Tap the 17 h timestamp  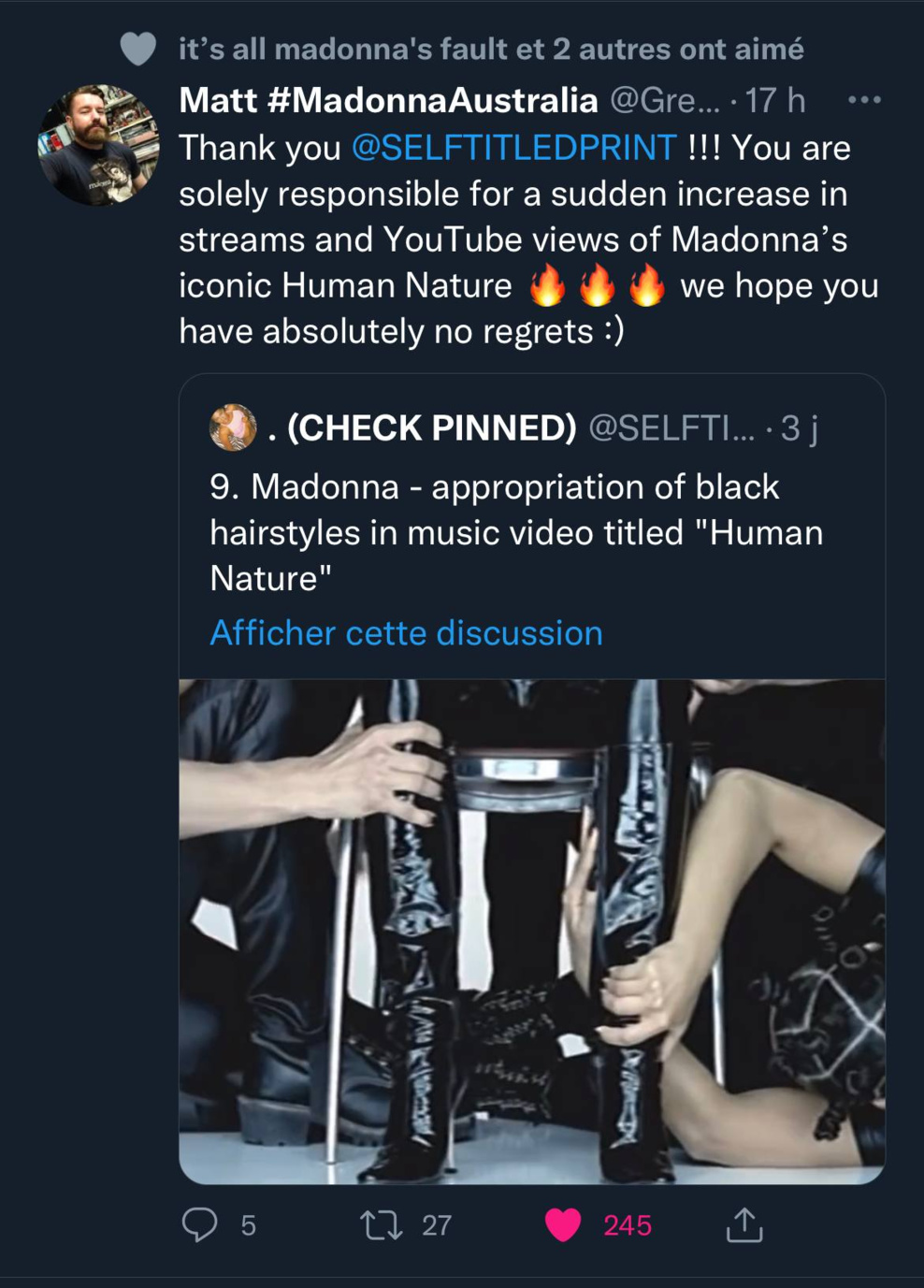coord(774,100)
